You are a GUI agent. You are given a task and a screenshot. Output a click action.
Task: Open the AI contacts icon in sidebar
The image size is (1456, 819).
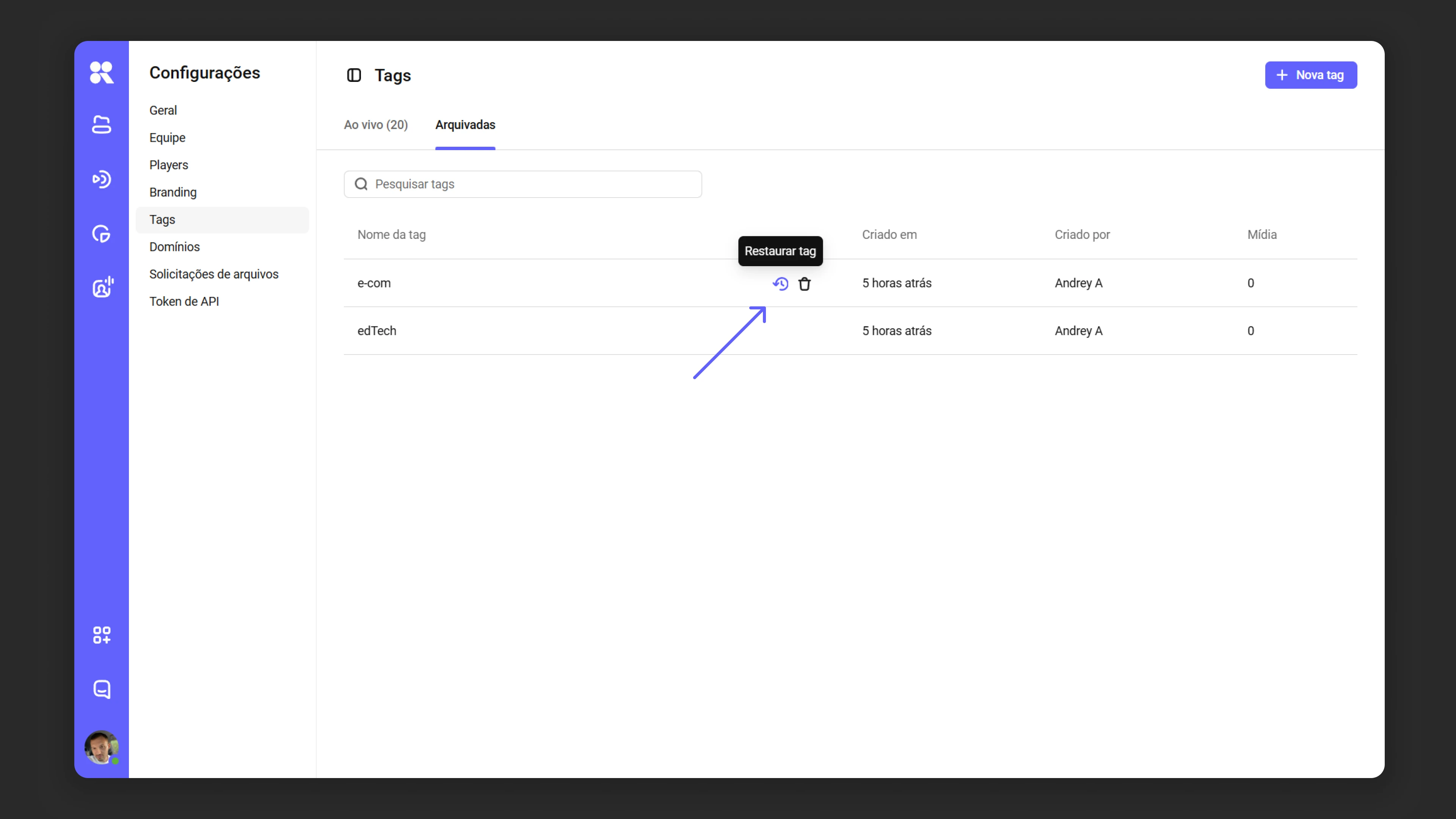point(102,287)
